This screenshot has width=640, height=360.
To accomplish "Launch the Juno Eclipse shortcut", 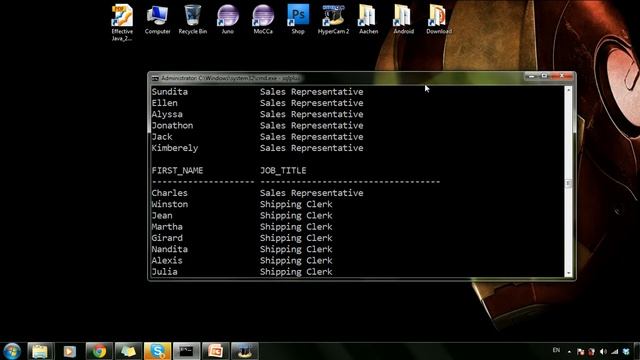I will [x=228, y=20].
